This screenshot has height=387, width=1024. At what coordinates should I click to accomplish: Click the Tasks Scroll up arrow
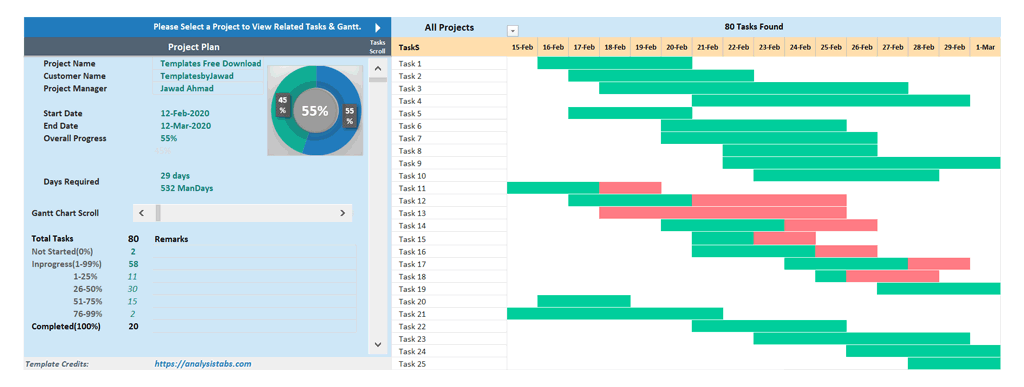[x=377, y=67]
